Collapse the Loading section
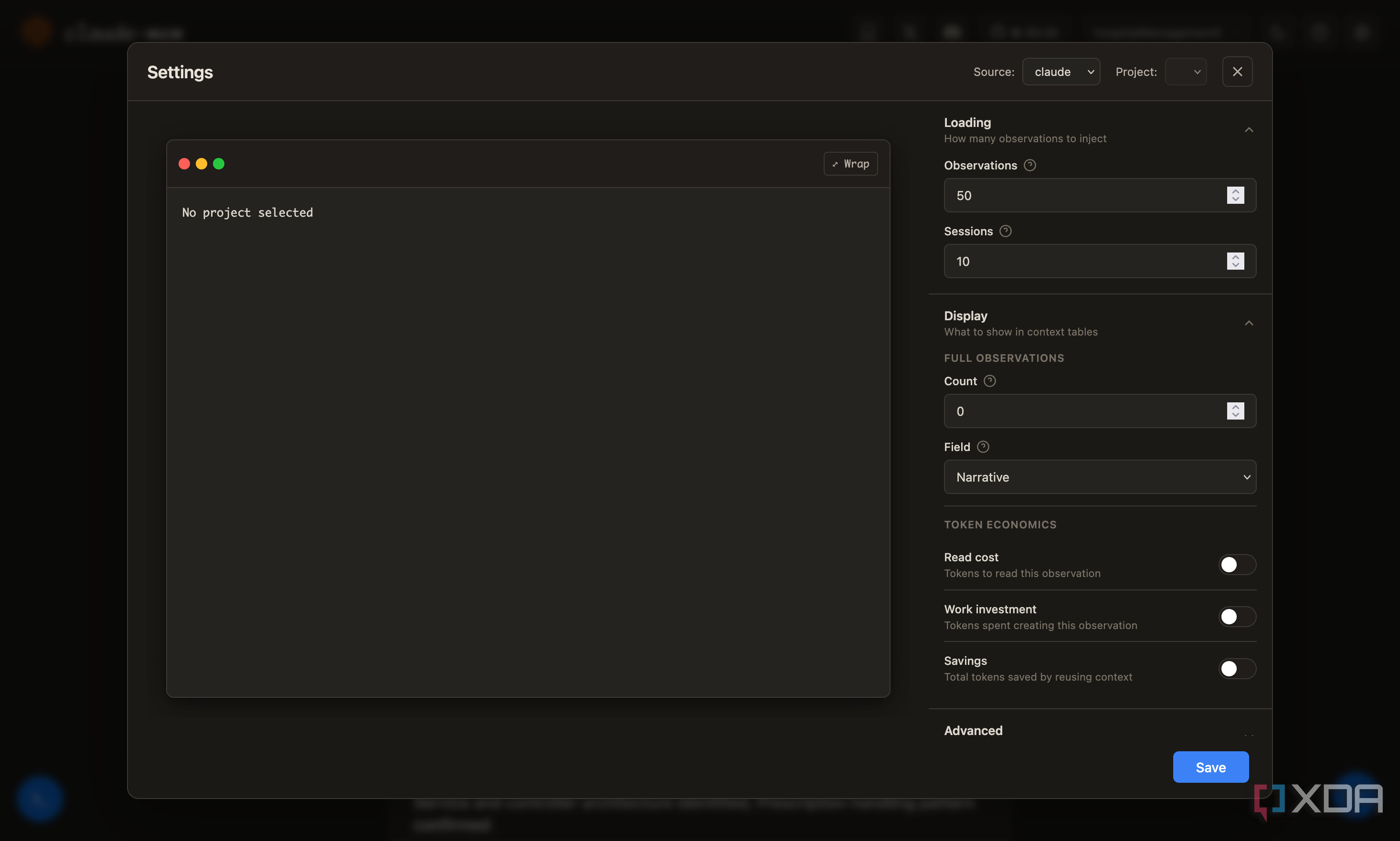This screenshot has height=841, width=1400. click(1249, 130)
